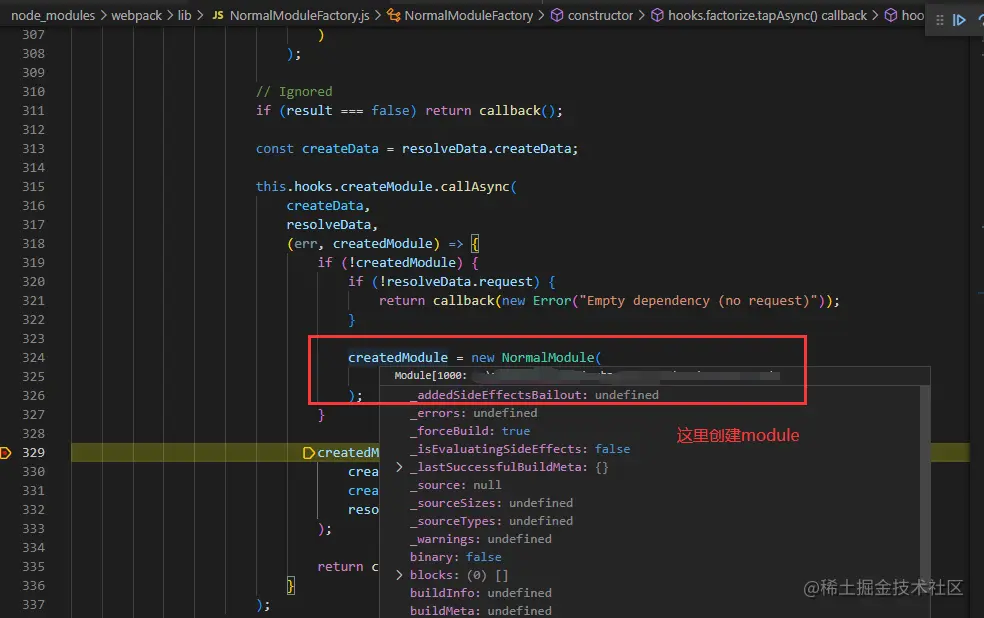Expand _lastSuccessfulBuildMeta property in hover
Viewport: 984px width, 618px height.
[399, 467]
